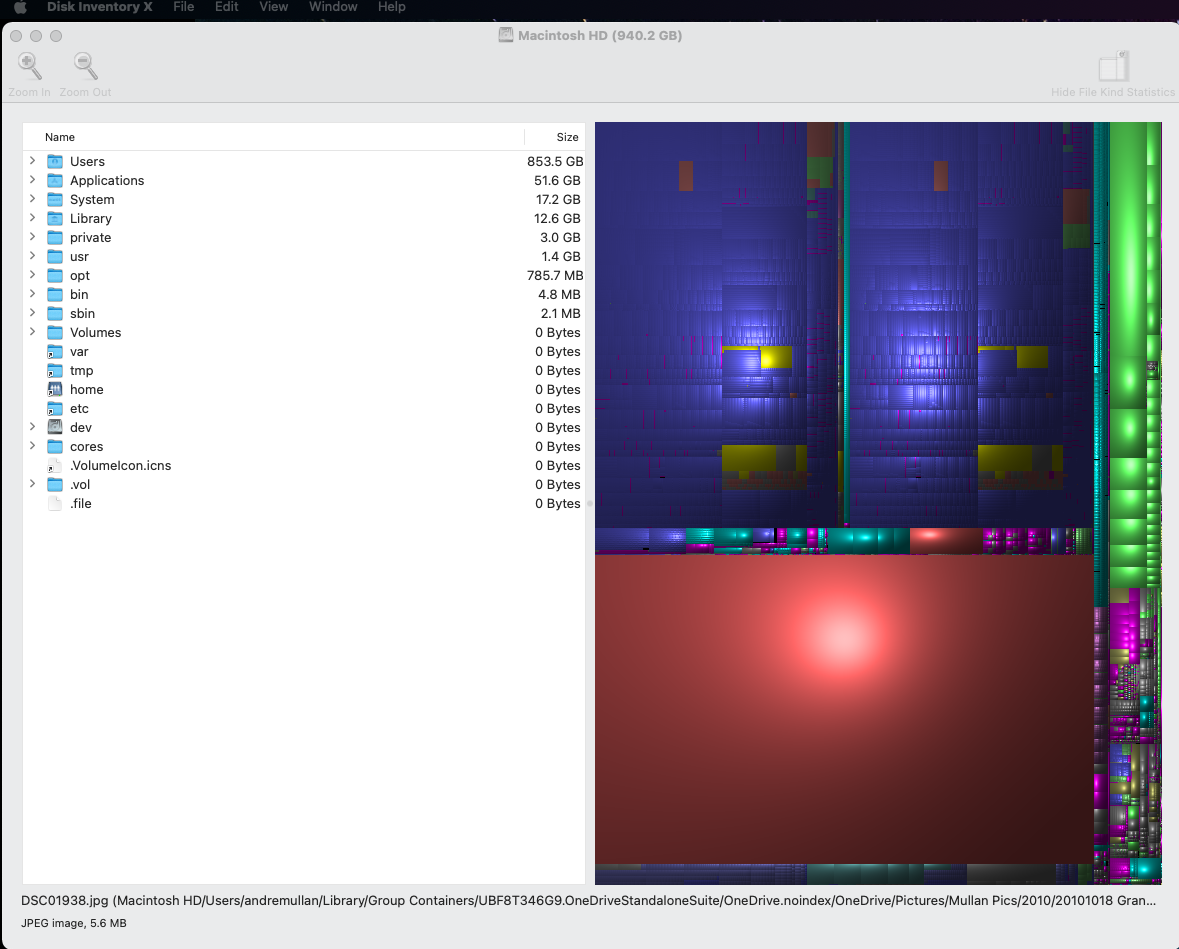Select the opt row in the list
Viewport: 1179px width, 949px height.
(300, 276)
